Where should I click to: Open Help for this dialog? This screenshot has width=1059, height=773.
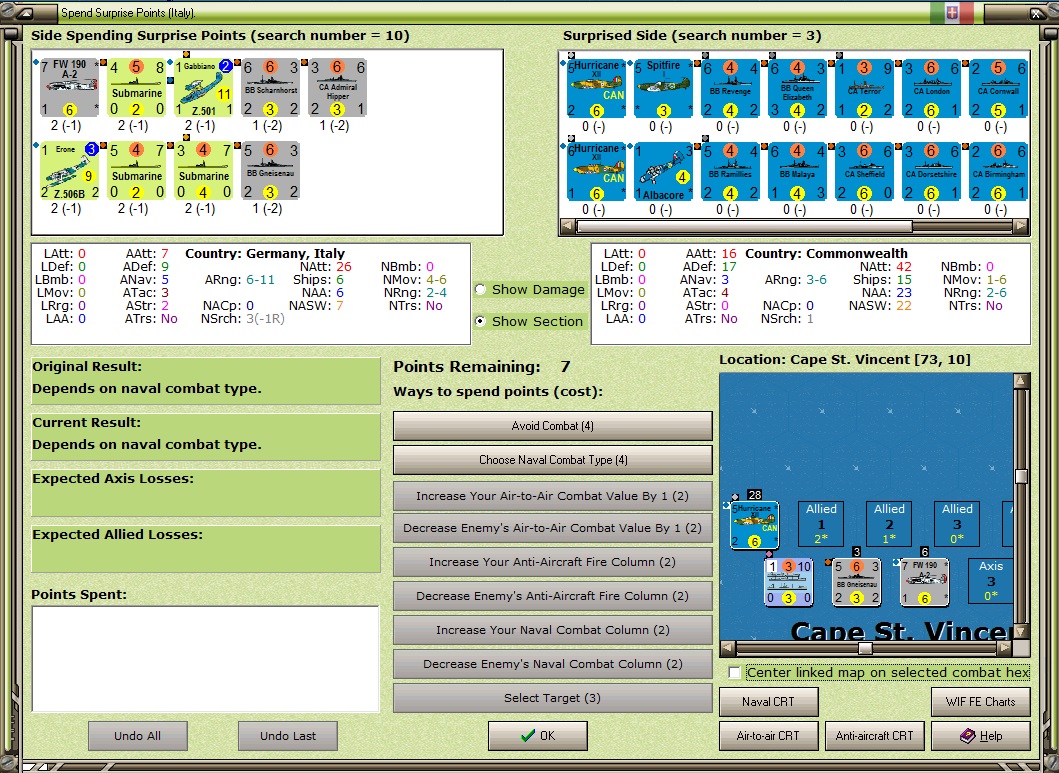tap(981, 736)
